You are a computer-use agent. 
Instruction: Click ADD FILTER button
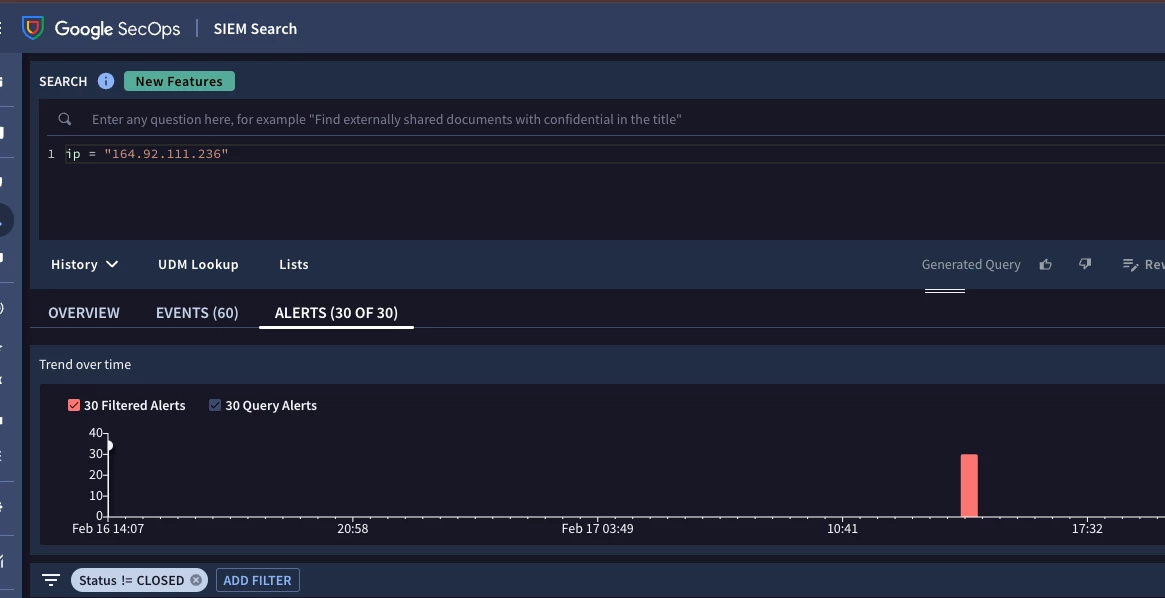257,580
